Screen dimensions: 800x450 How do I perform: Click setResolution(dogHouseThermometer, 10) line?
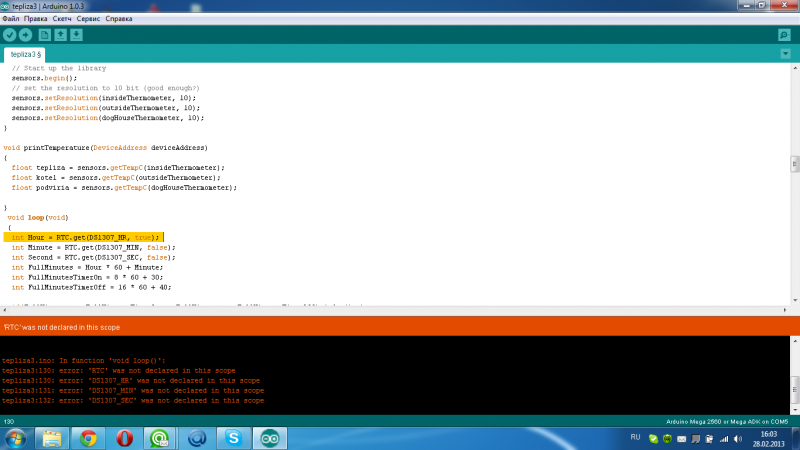coord(108,118)
